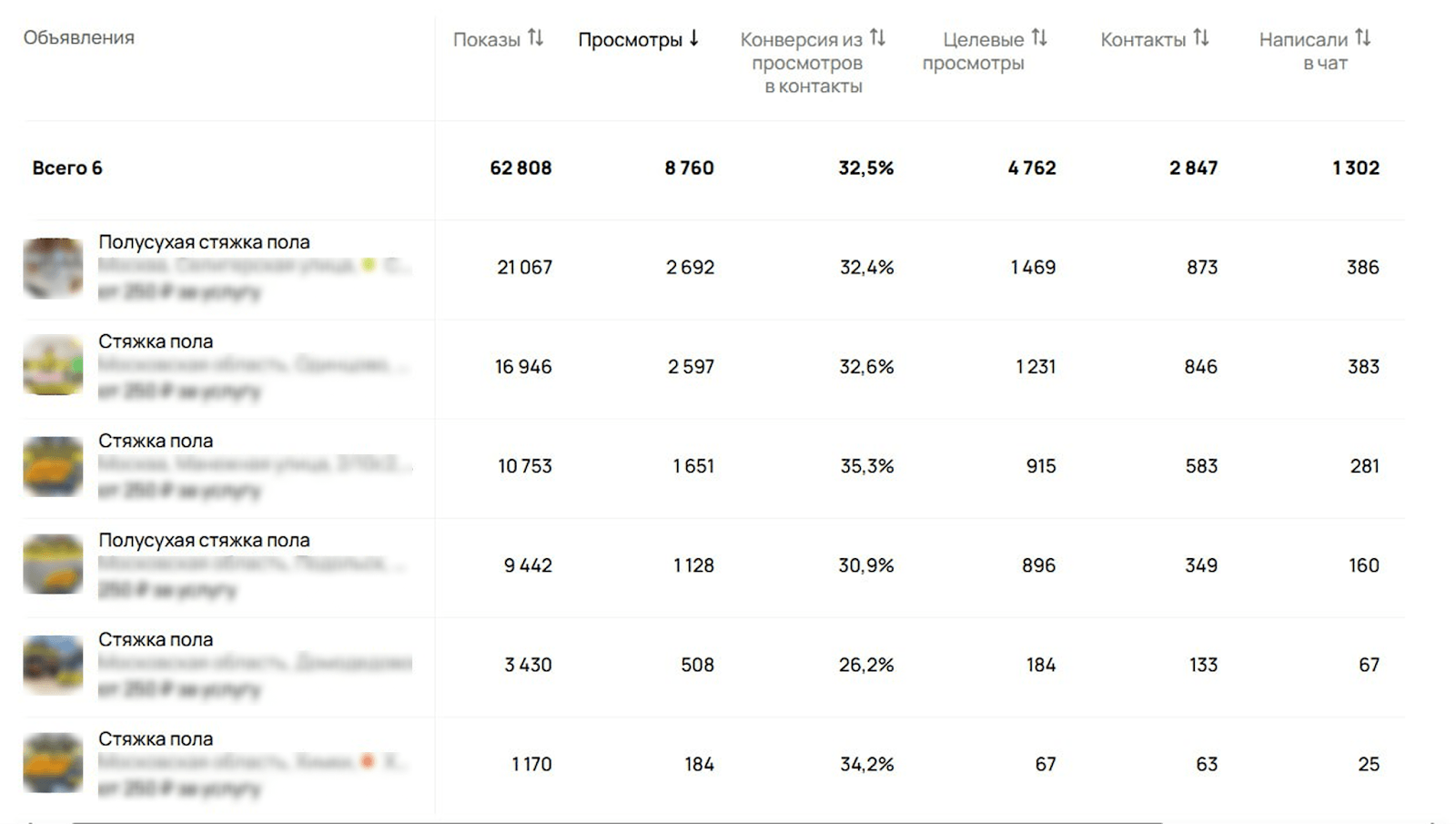Click sort arrows beside Конверсия из просмотров
Image resolution: width=1456 pixels, height=824 pixels.
coord(877,38)
